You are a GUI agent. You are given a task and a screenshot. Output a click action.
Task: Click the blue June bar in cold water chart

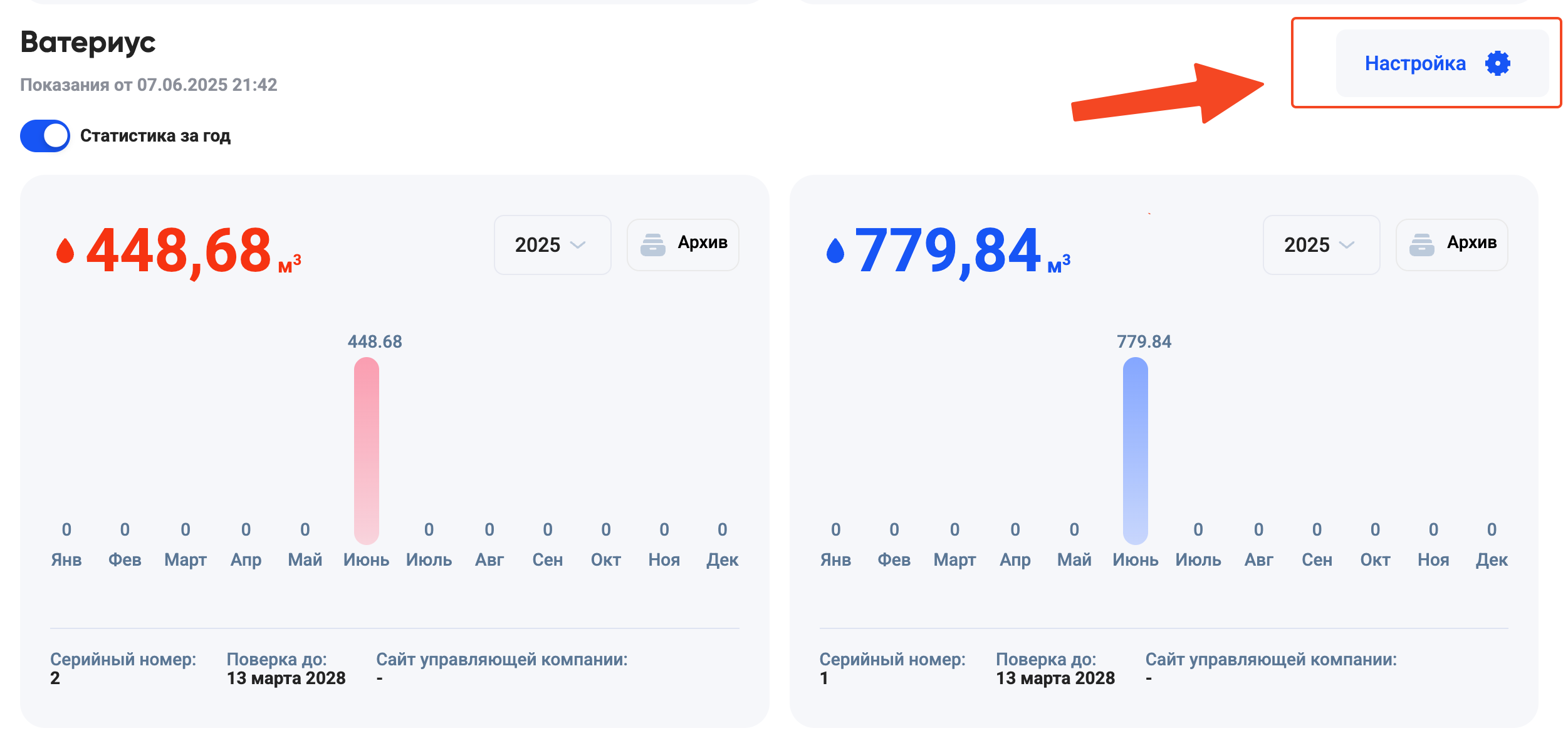[x=1135, y=450]
